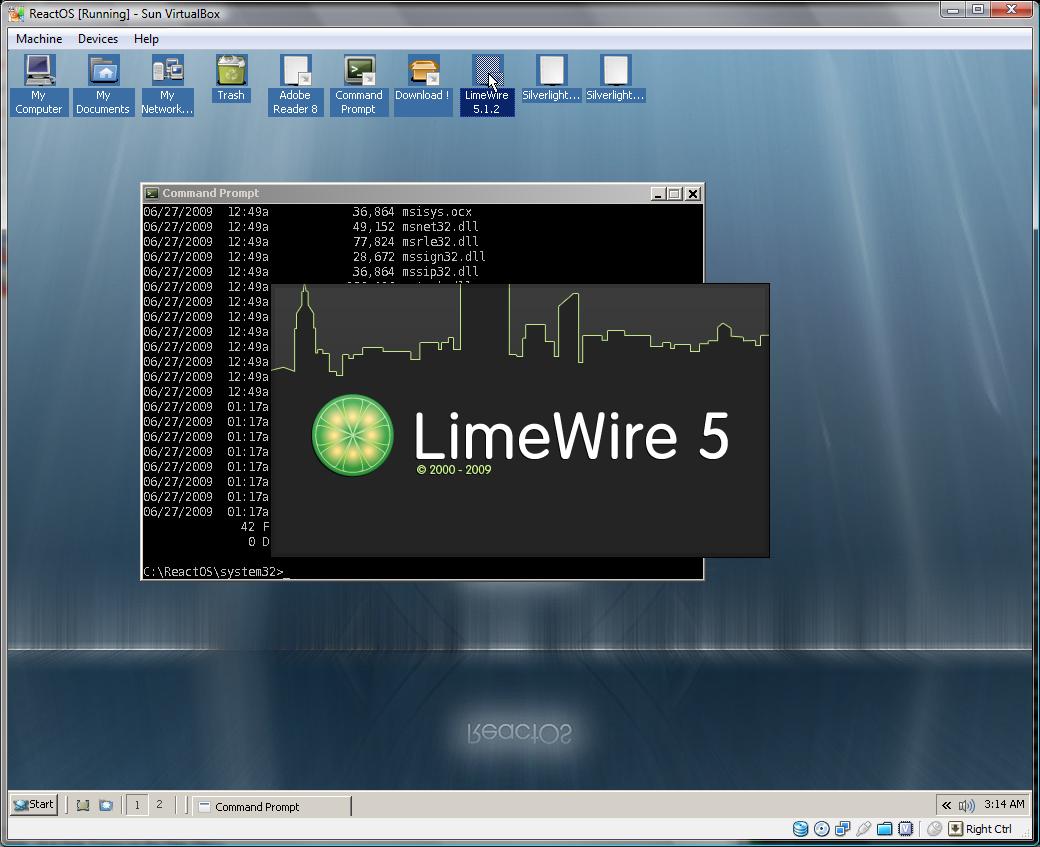Image resolution: width=1040 pixels, height=847 pixels.
Task: Select the Trash desktop icon
Action: point(231,78)
